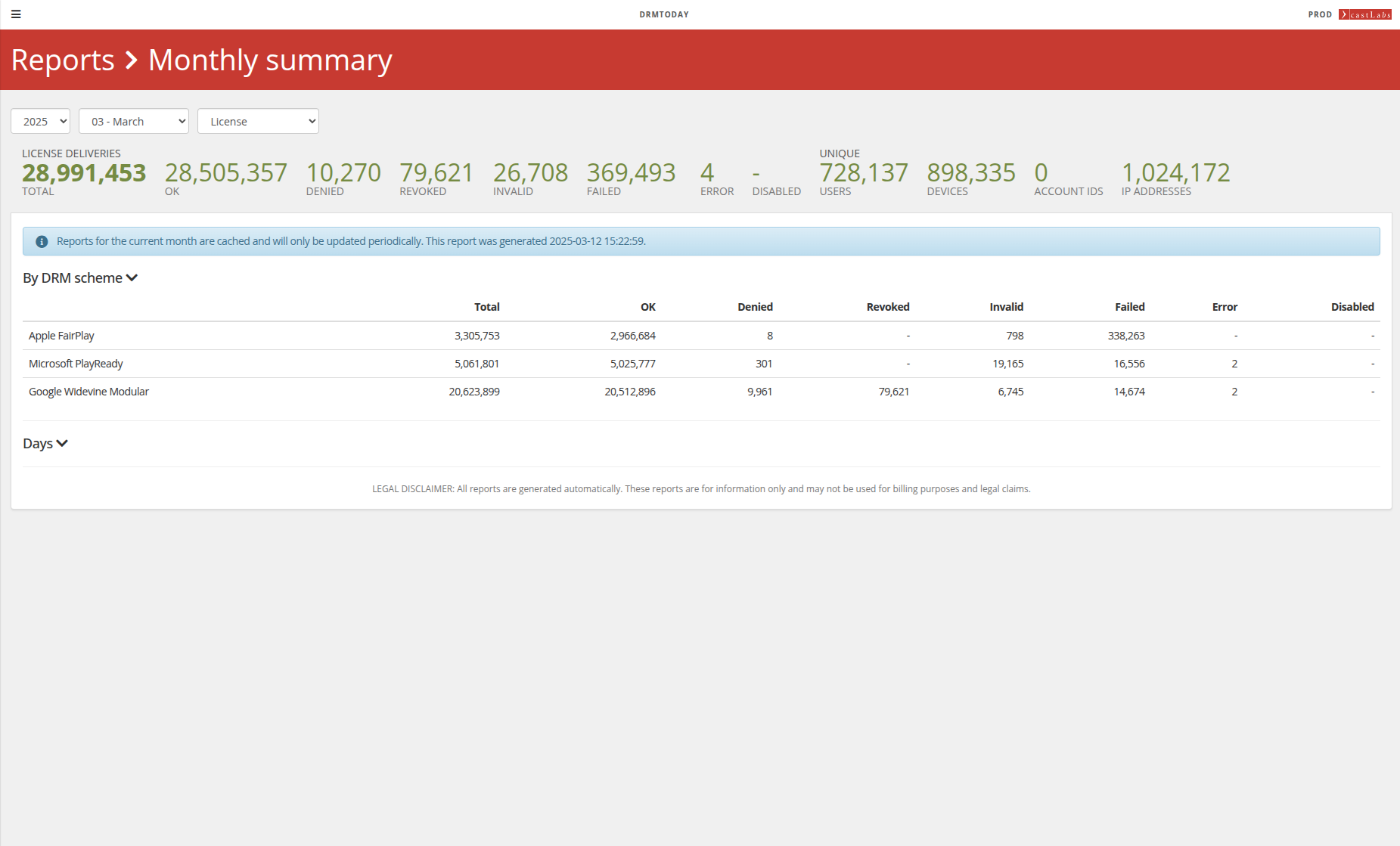
Task: Click the Reports breadcrumb link
Action: point(61,59)
